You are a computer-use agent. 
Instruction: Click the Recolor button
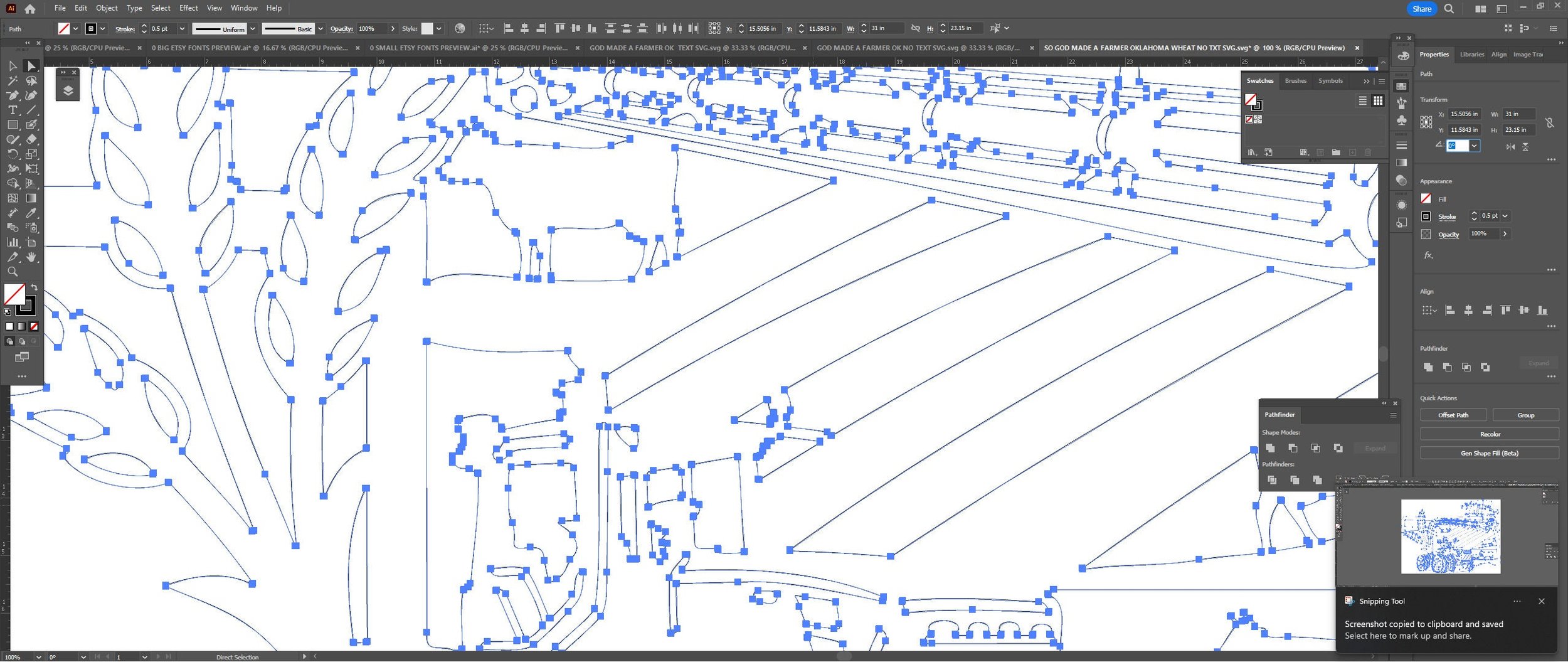(1490, 434)
